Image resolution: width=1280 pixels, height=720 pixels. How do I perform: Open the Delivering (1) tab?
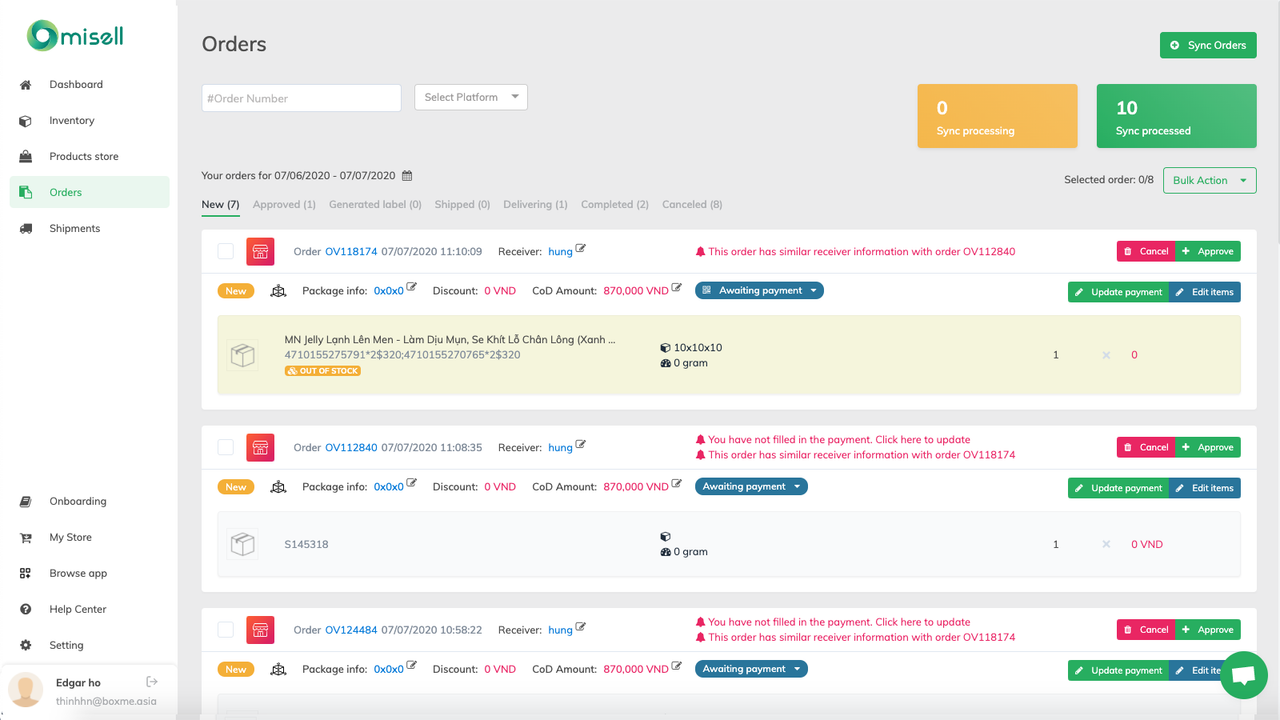coord(535,204)
